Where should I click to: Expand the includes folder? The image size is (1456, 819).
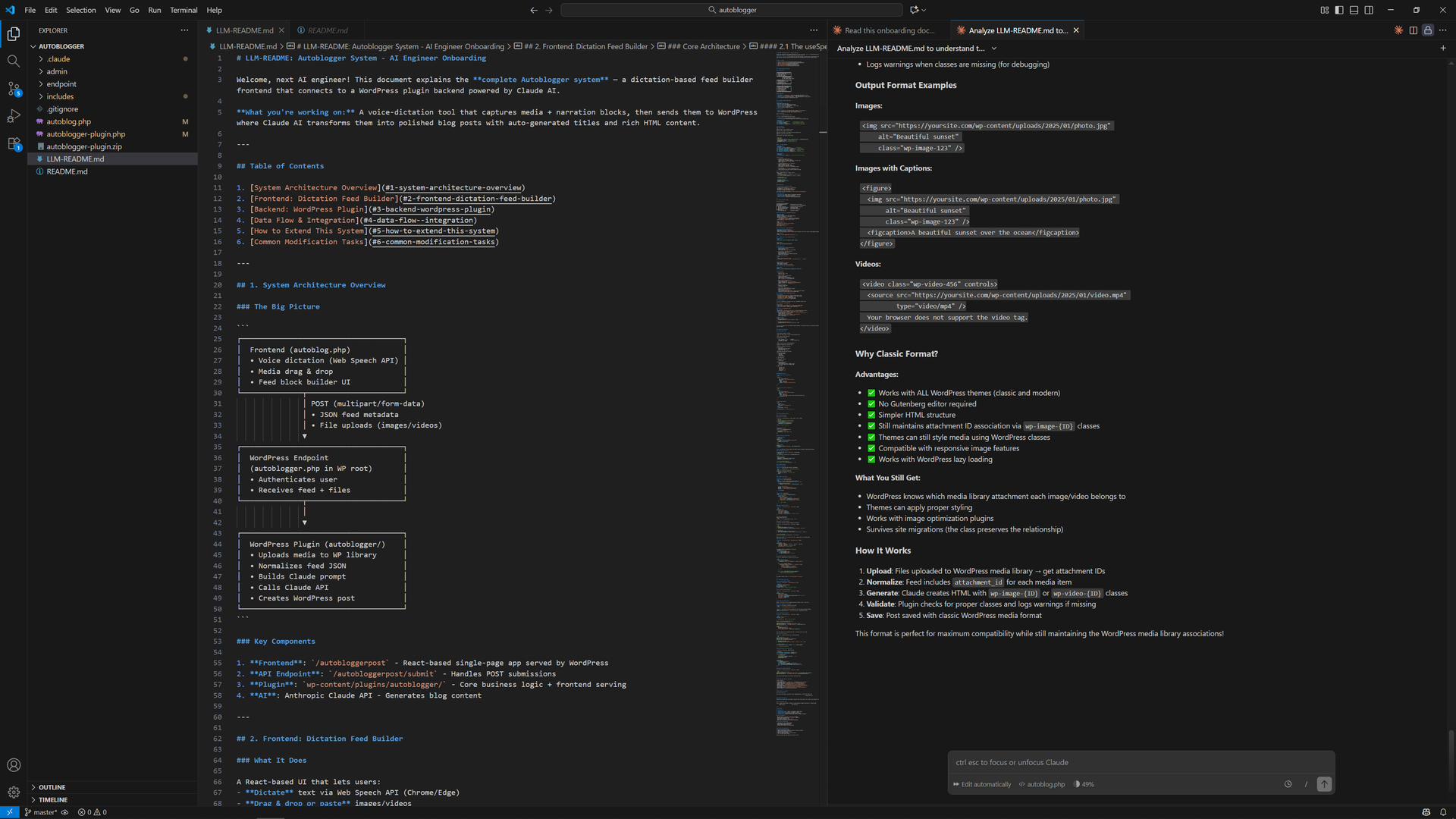point(112,96)
